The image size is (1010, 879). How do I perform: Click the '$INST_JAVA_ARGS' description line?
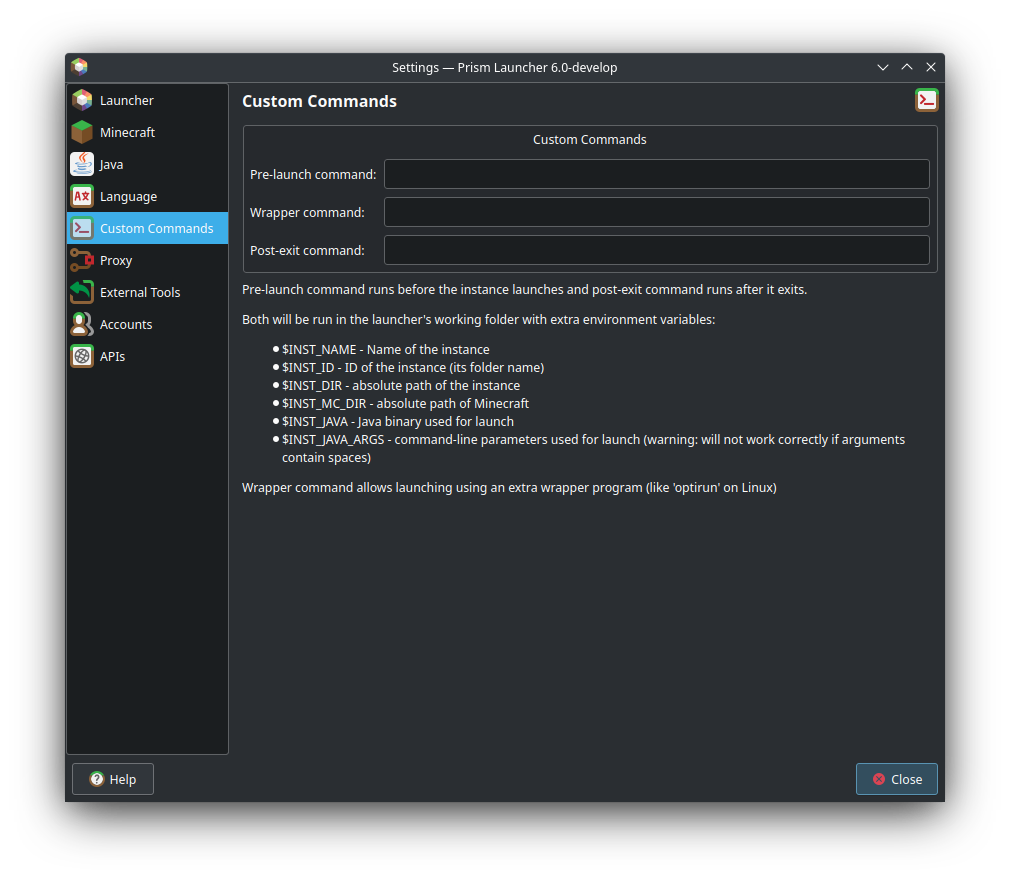click(x=593, y=448)
